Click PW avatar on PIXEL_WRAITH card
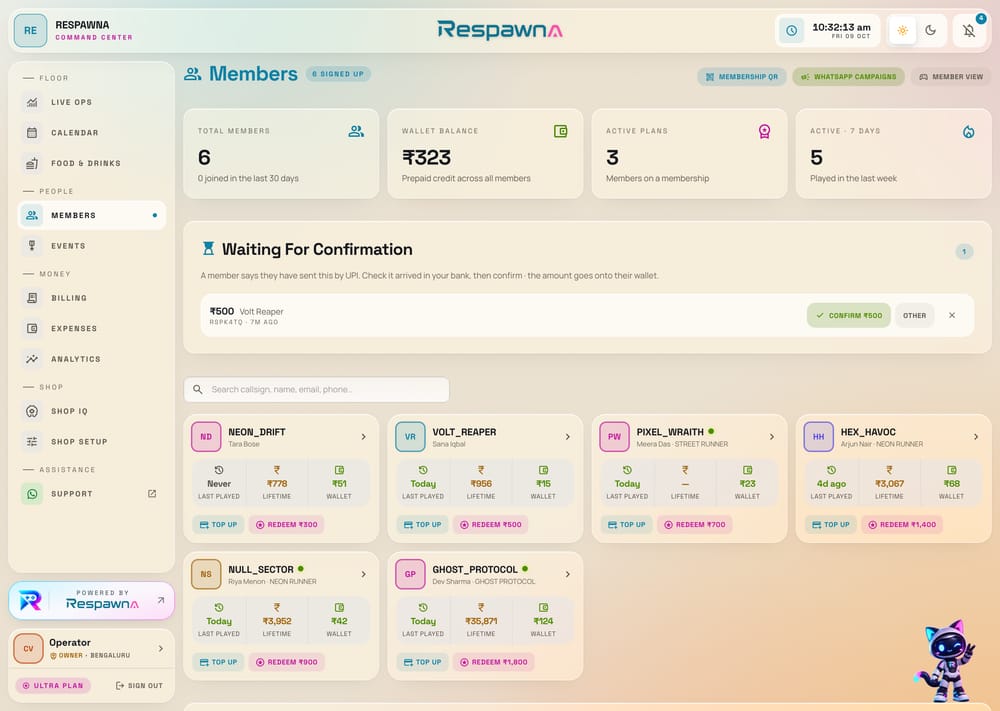Image resolution: width=1000 pixels, height=711 pixels. click(614, 437)
